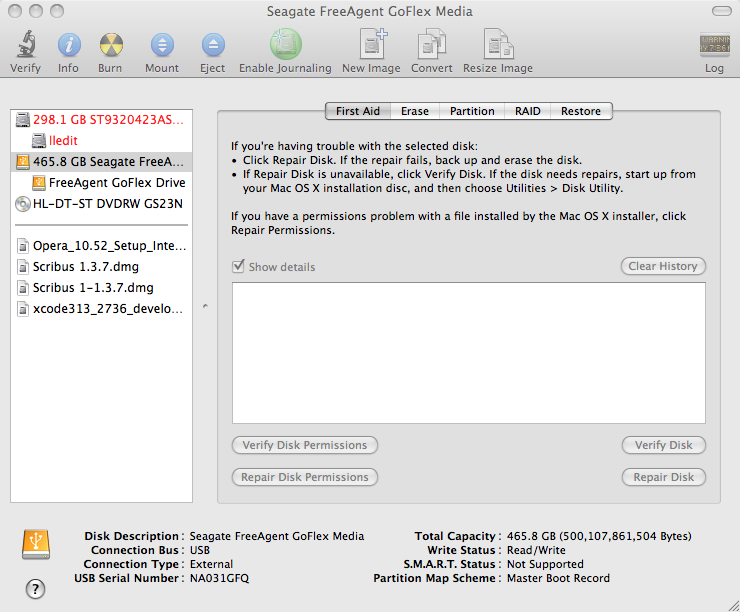Screen dimensions: 740x612
Task: Switch to the Erase tab
Action: point(415,111)
